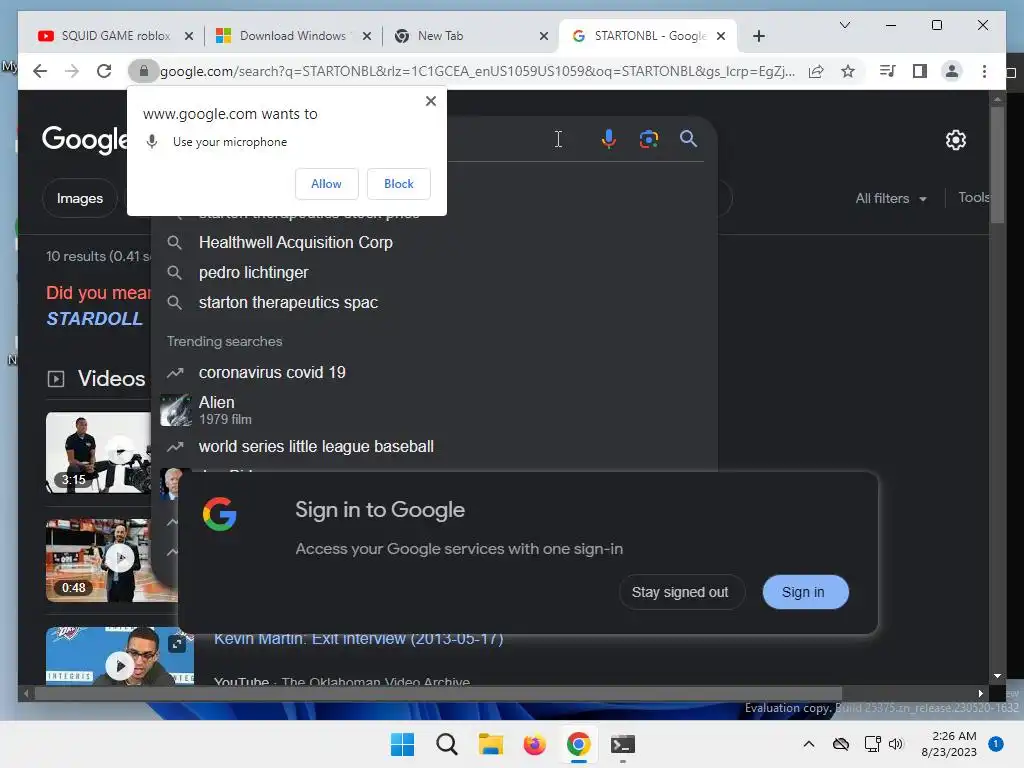Share this page icon
Image resolution: width=1024 pixels, height=768 pixels.
(816, 71)
